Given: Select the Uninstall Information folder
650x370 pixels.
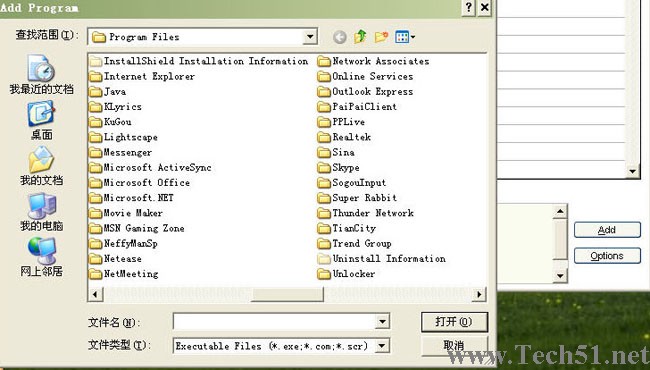Looking at the screenshot, I should [381, 259].
